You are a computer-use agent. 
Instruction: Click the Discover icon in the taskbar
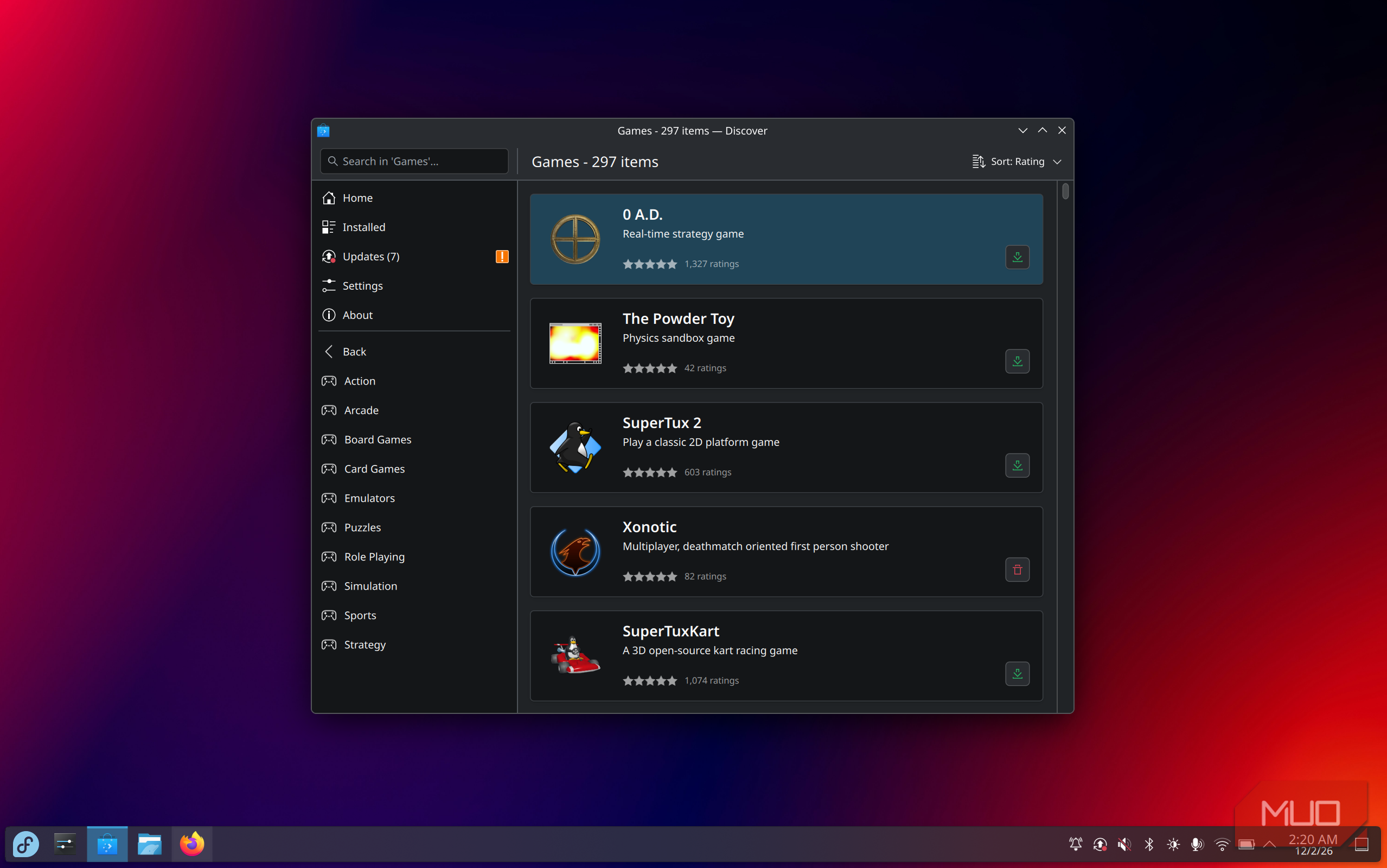tap(107, 844)
